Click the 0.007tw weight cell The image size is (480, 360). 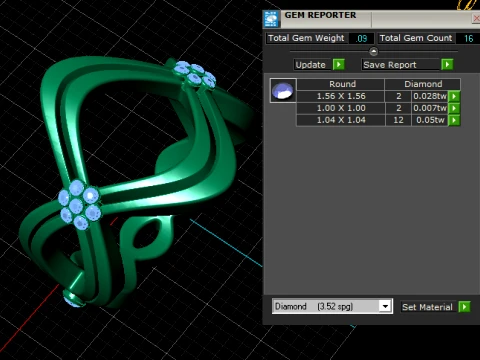[430, 108]
